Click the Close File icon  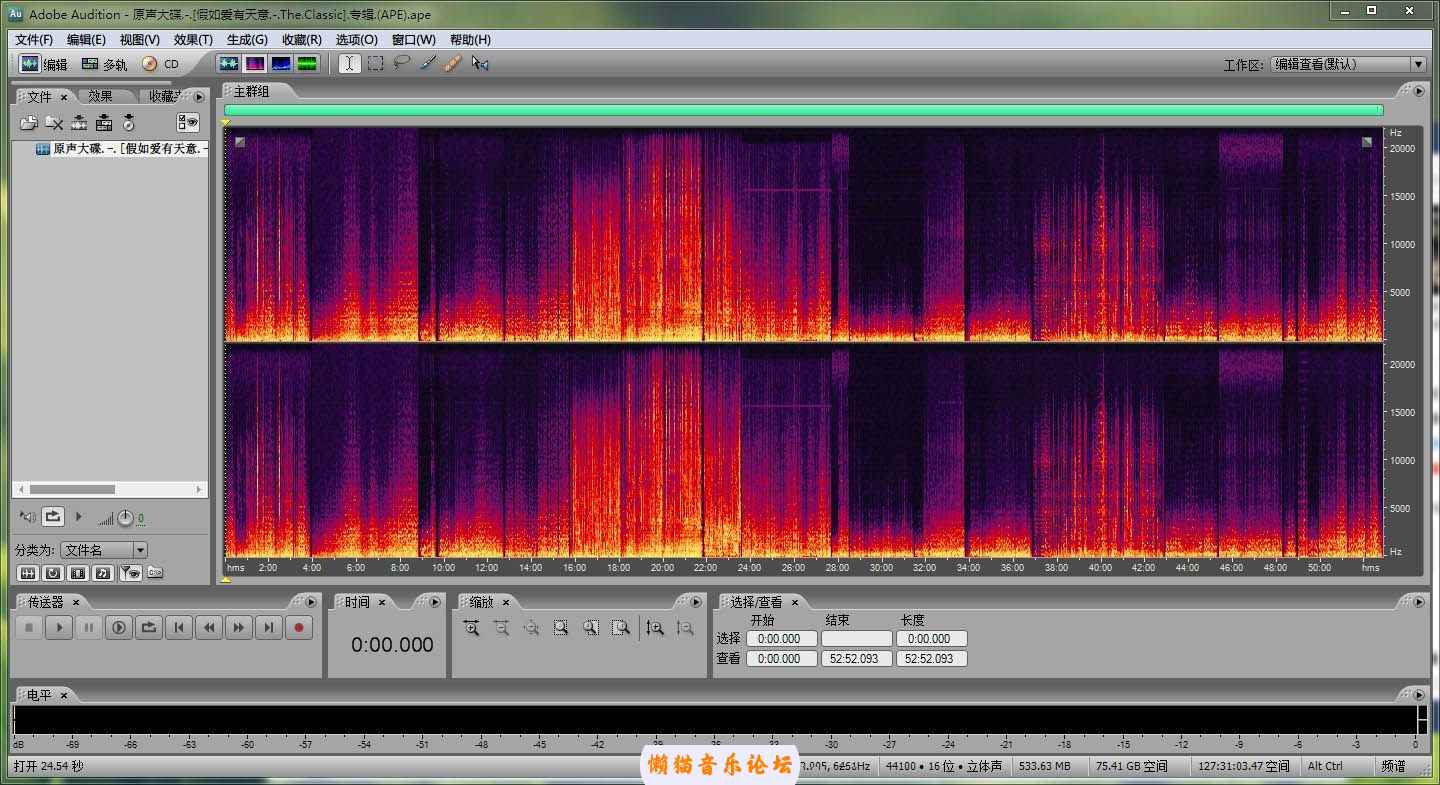(x=54, y=123)
